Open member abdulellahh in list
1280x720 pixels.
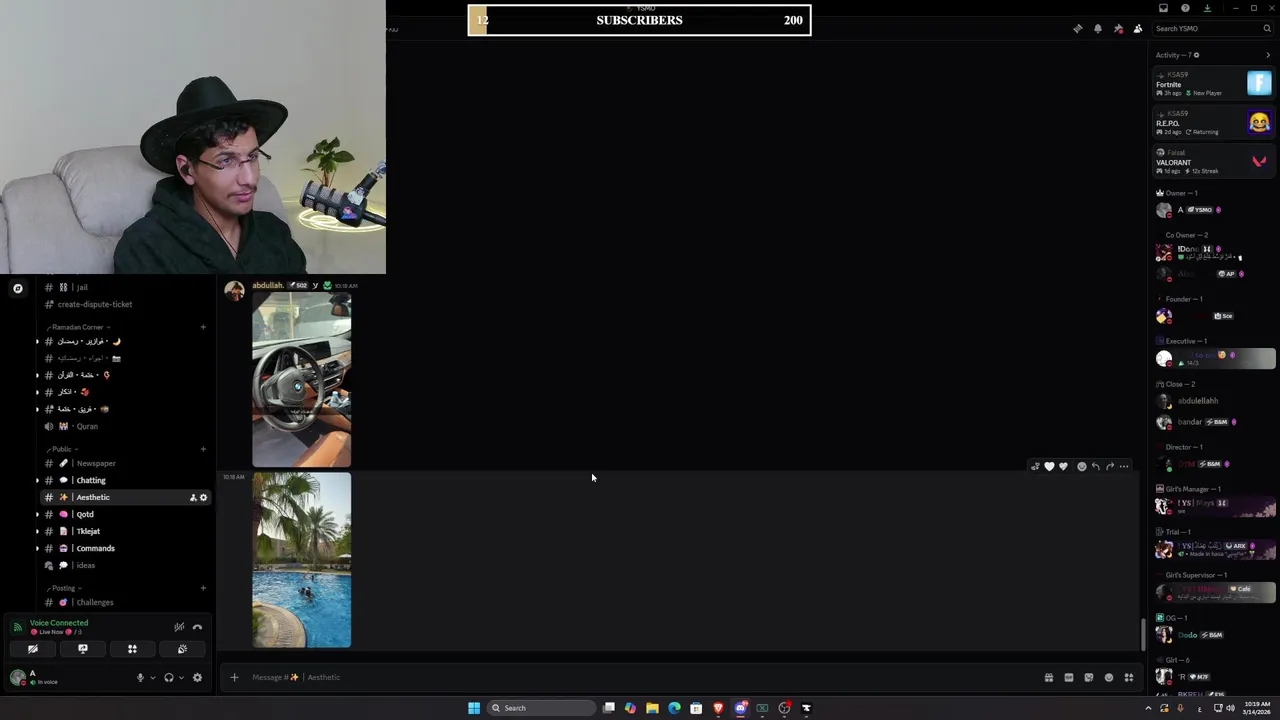pos(1214,401)
